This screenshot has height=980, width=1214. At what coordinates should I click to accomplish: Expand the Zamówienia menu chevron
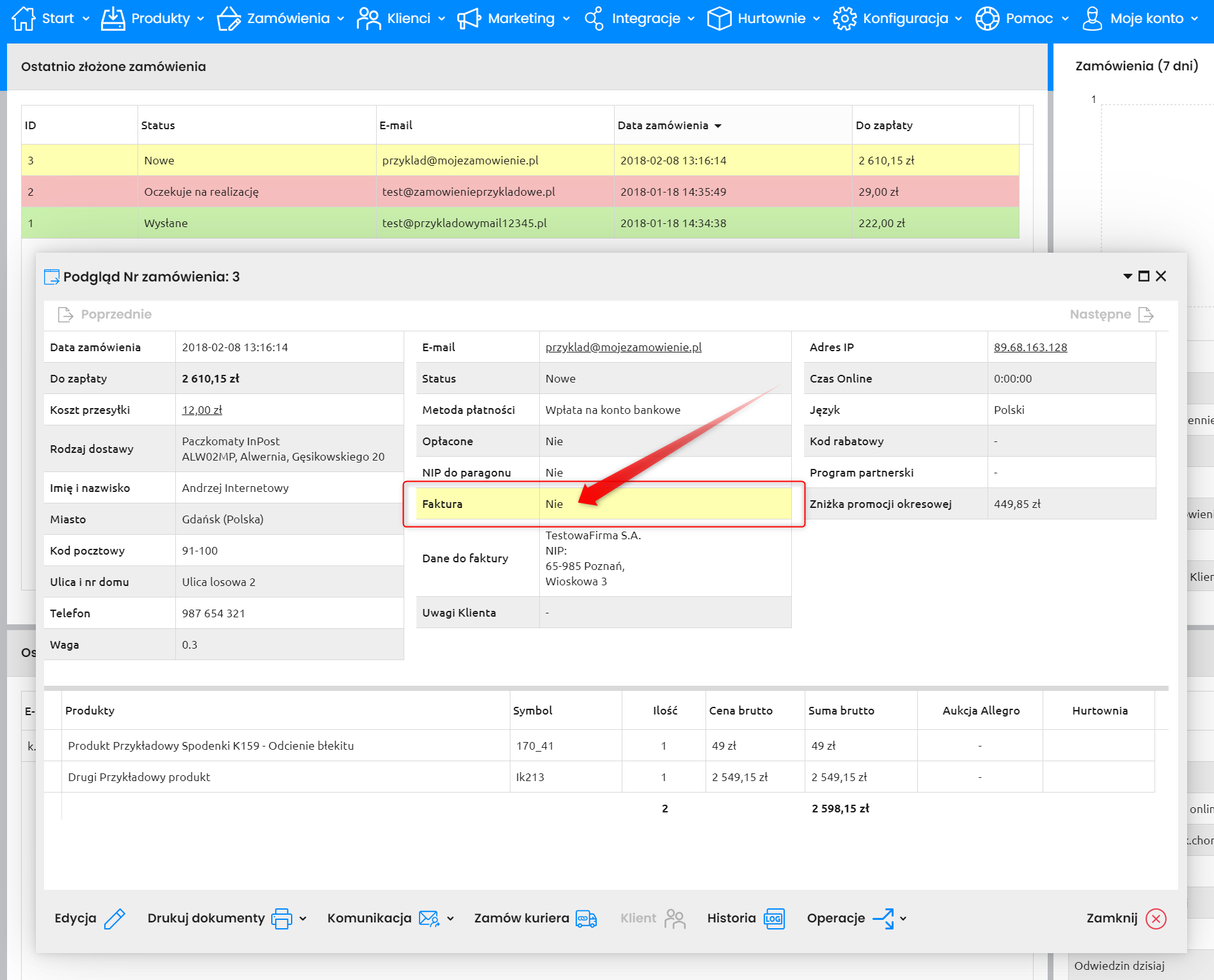point(340,19)
